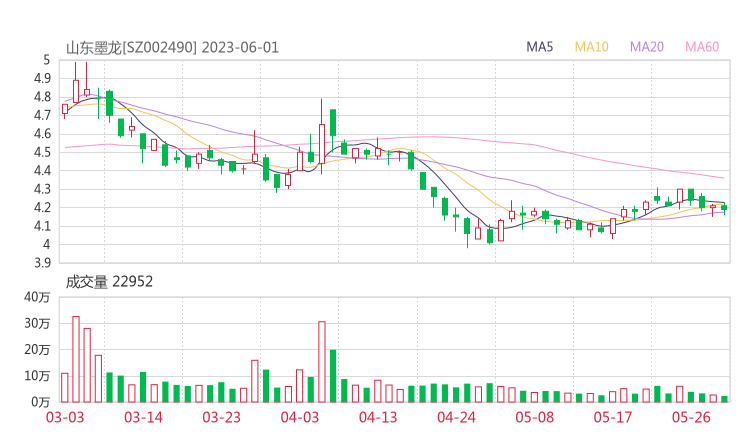Select the 03-14 date label
This screenshot has width=740, height=440.
[144, 418]
